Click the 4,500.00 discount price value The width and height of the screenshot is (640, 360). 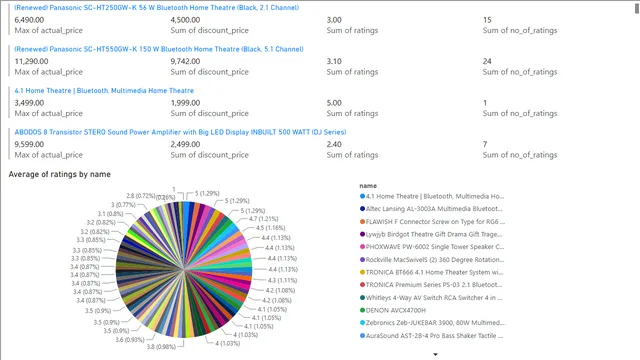coord(185,20)
